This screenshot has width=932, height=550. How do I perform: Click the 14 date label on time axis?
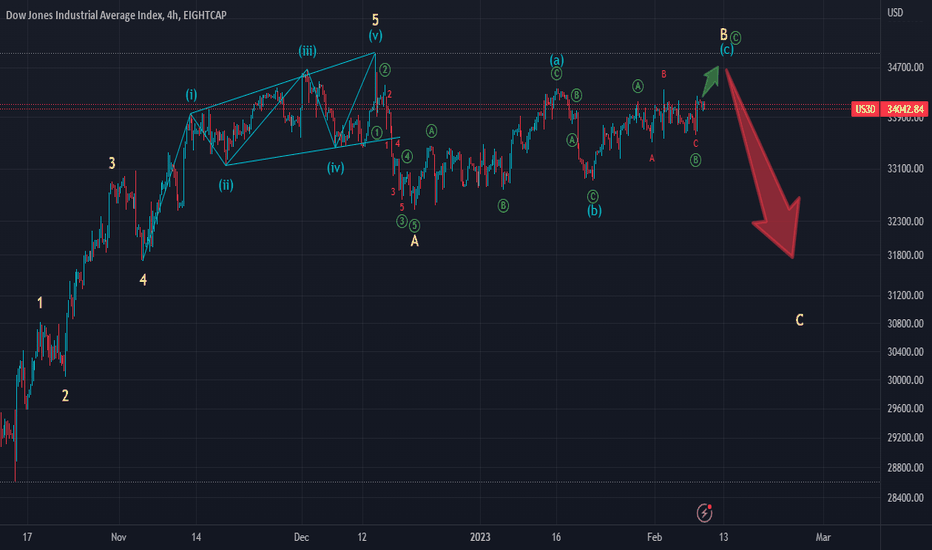click(196, 537)
